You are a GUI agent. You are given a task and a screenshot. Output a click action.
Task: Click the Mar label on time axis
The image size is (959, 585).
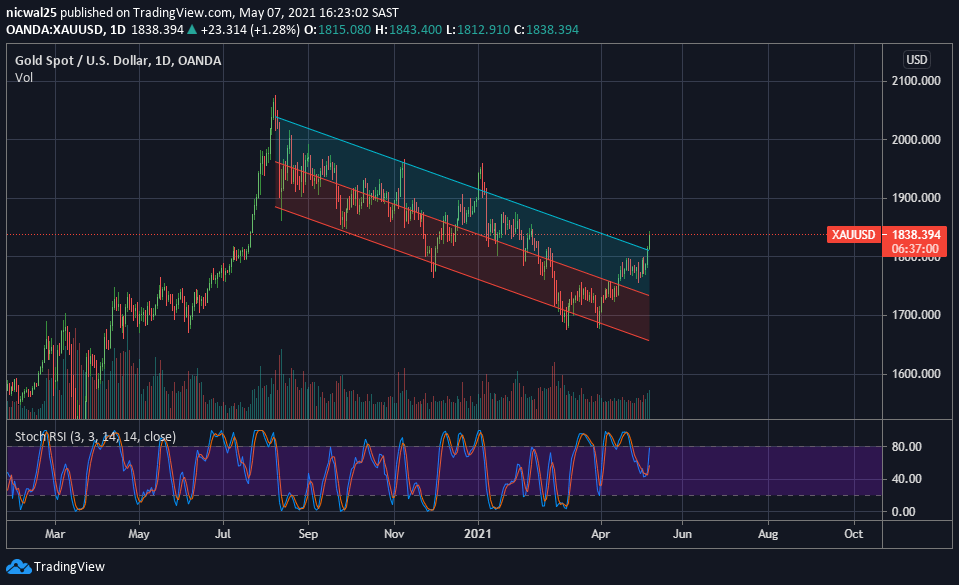coord(55,534)
